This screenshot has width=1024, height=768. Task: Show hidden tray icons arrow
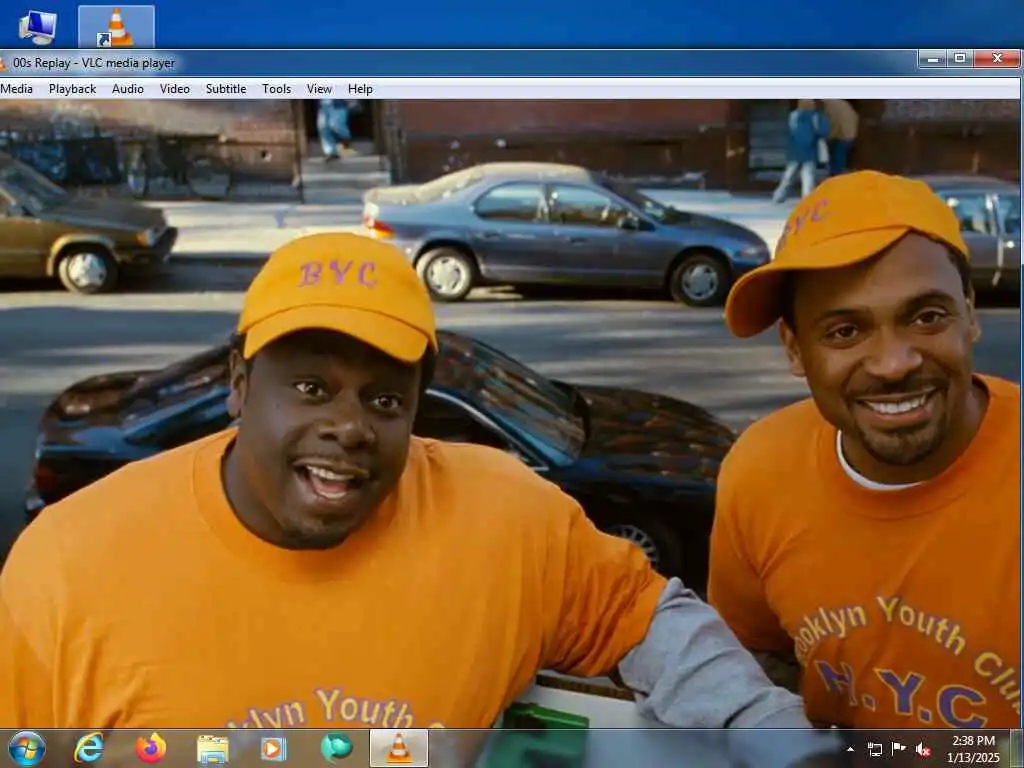[x=850, y=749]
